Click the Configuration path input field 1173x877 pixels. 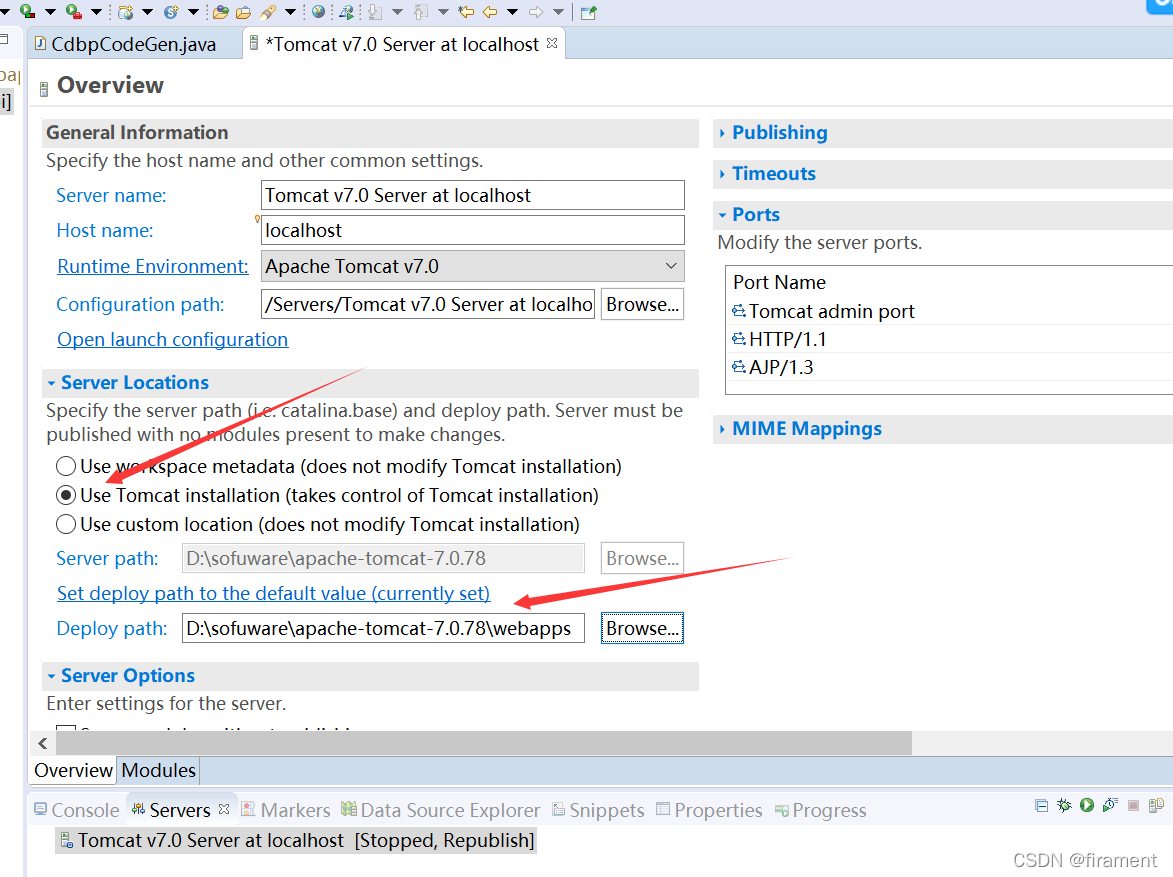[x=428, y=304]
